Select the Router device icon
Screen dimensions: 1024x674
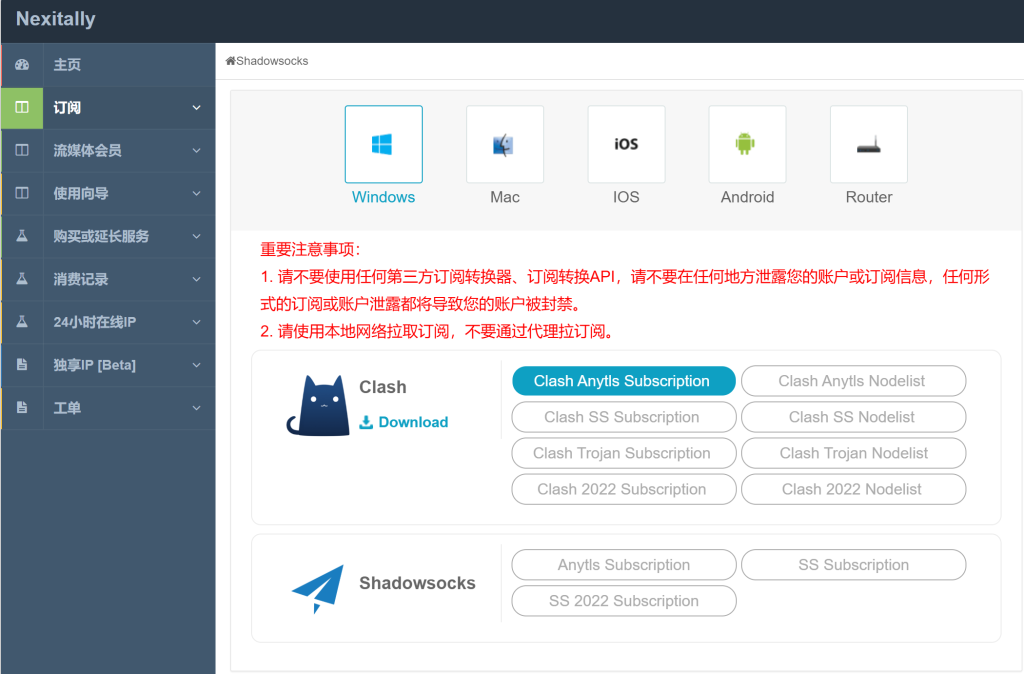click(869, 144)
